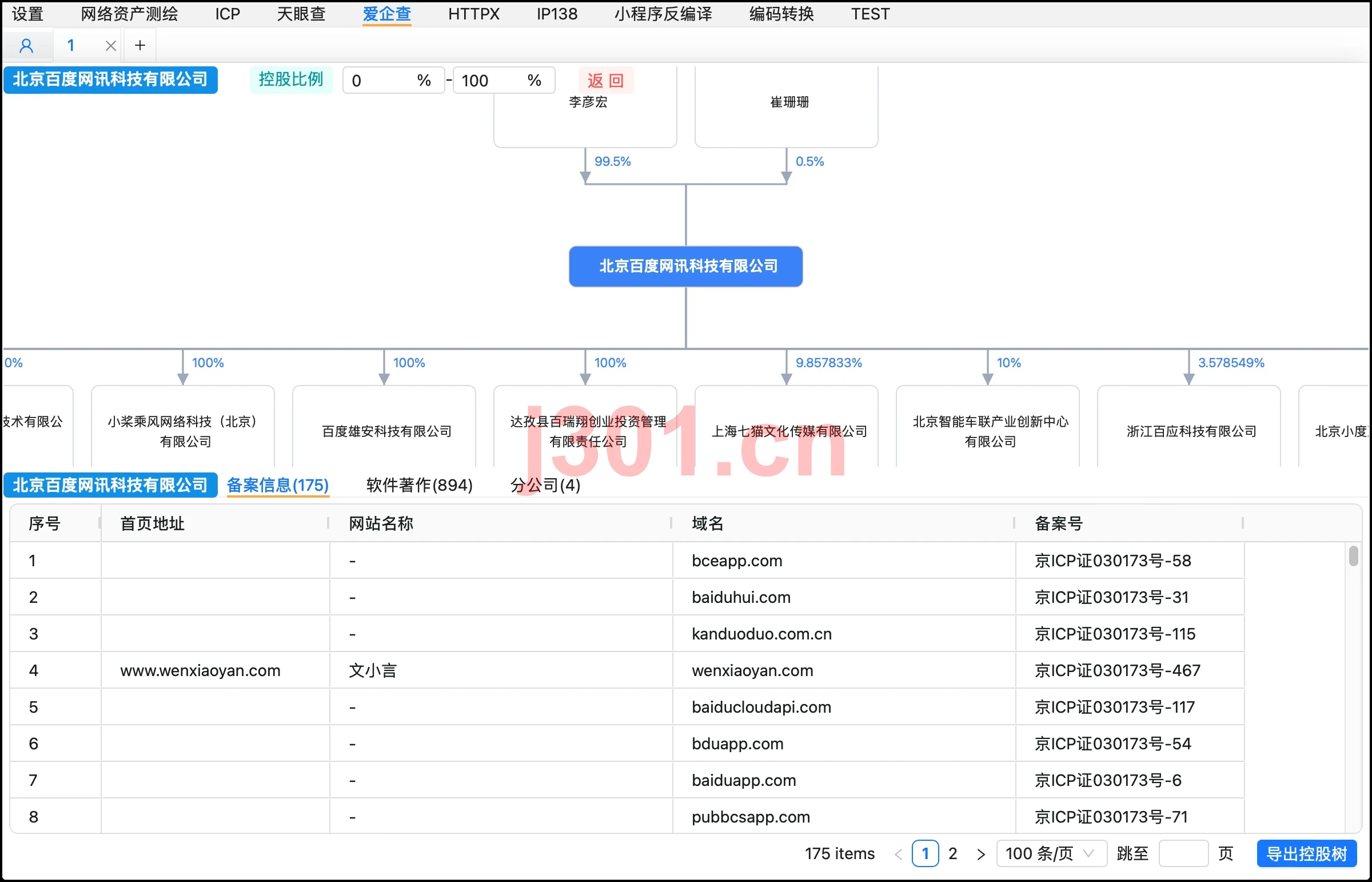Click the 返回 button

click(x=605, y=80)
